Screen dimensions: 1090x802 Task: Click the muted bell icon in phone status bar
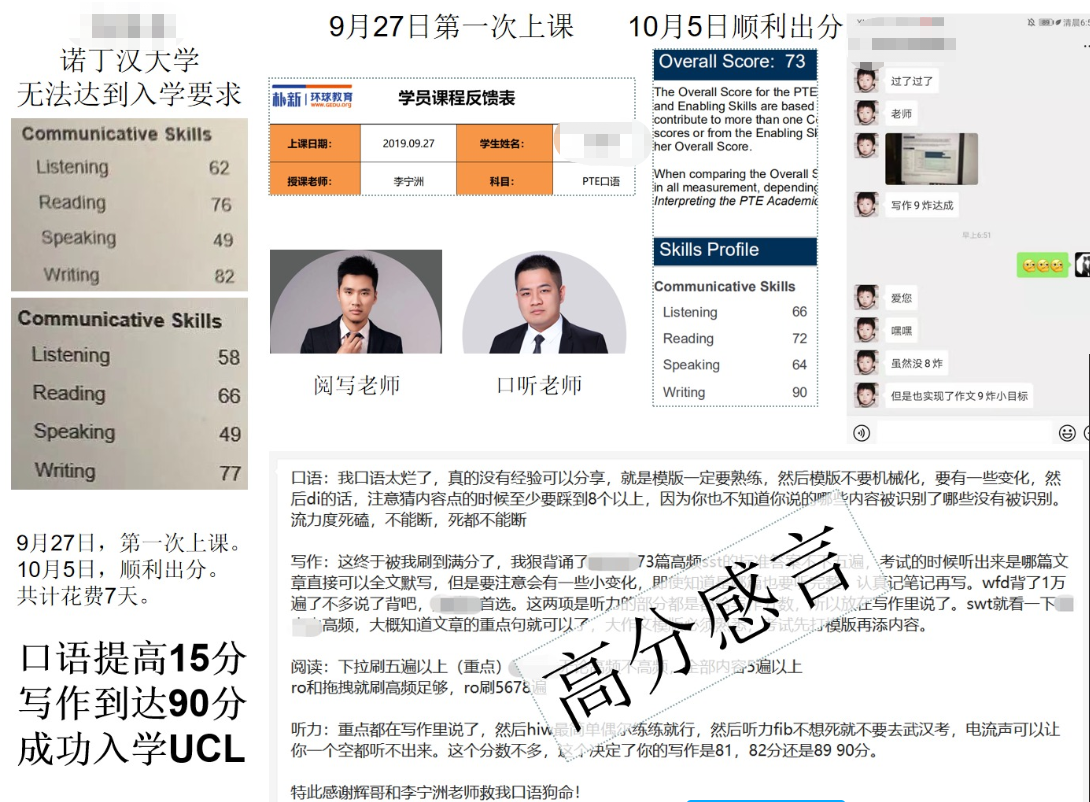(1031, 22)
